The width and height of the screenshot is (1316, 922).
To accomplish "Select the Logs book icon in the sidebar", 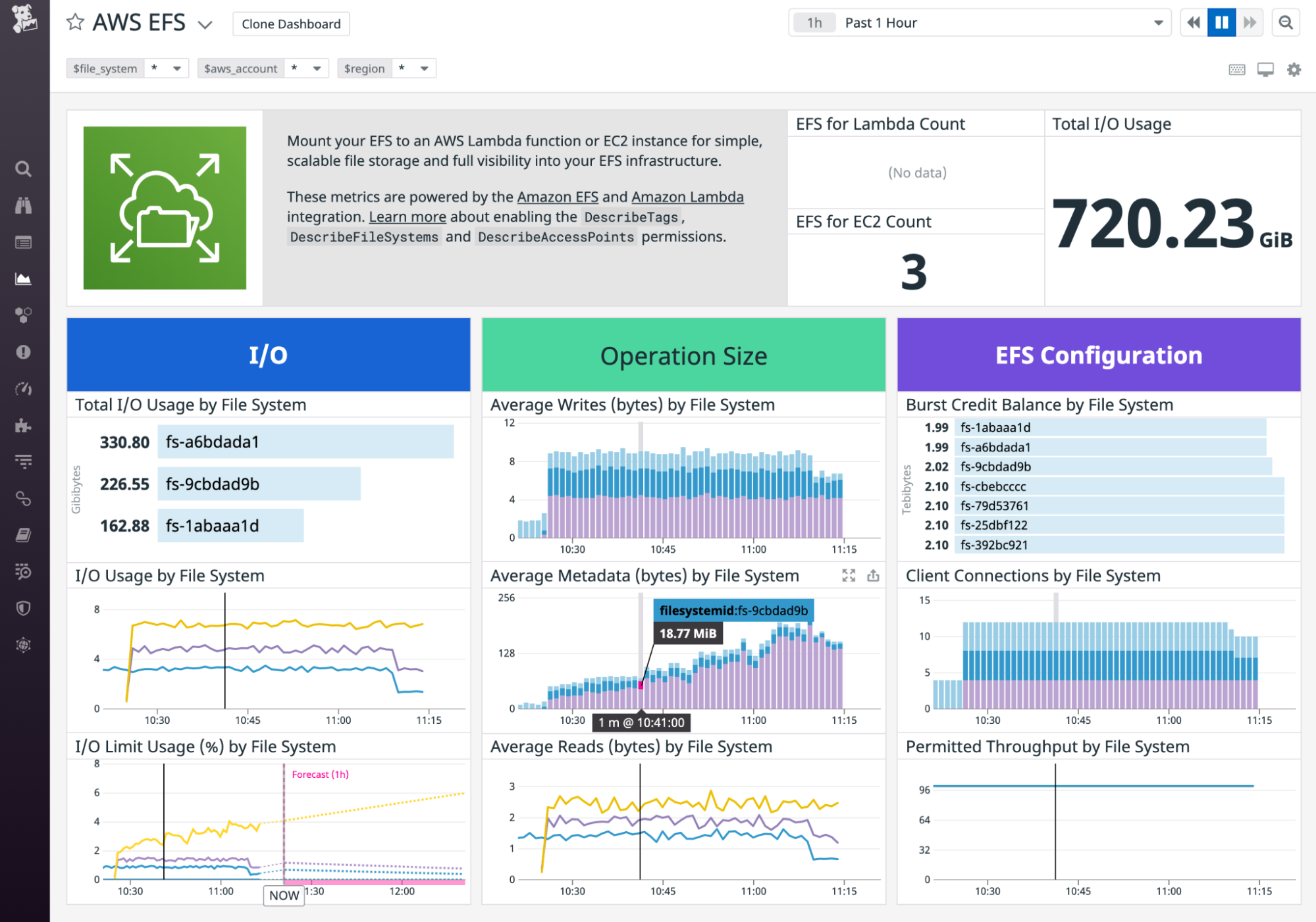I will 23,535.
